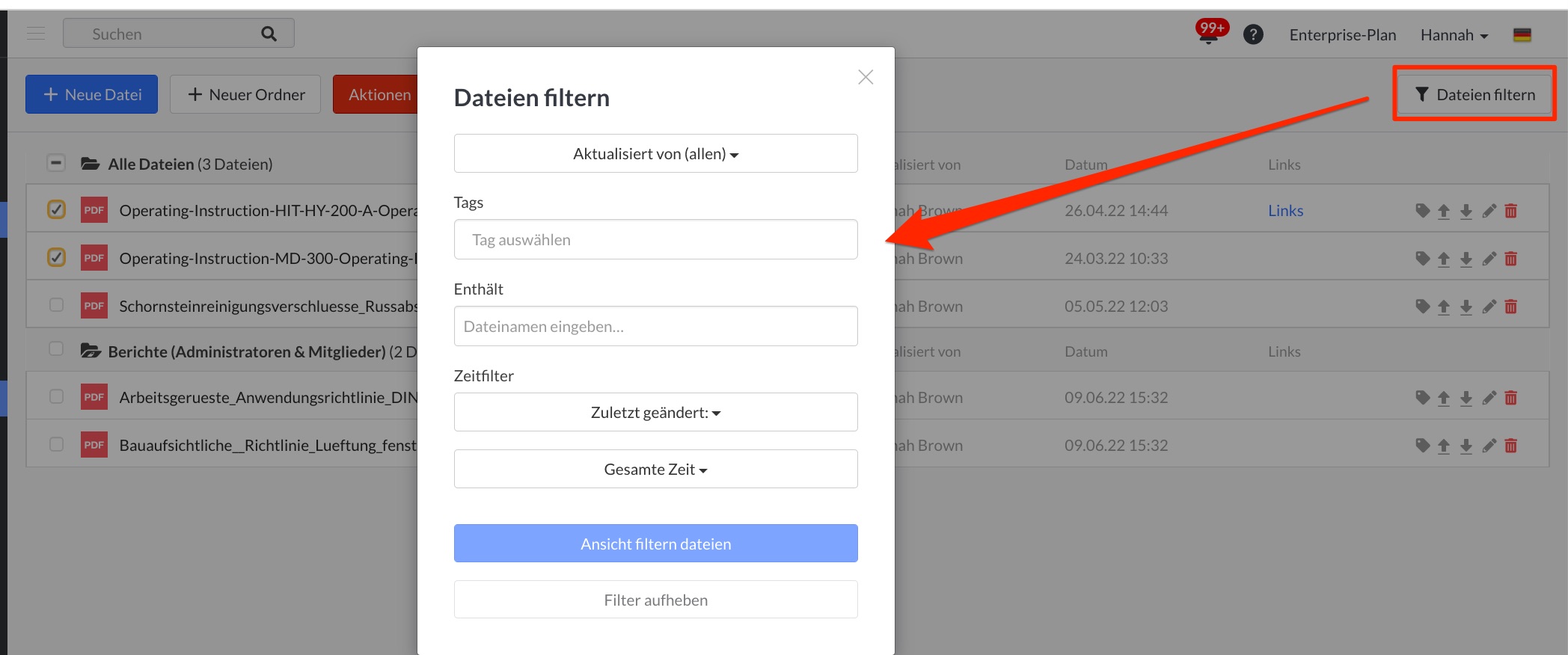The height and width of the screenshot is (655, 1568).
Task: Click the Neuer Ordner button
Action: click(245, 94)
